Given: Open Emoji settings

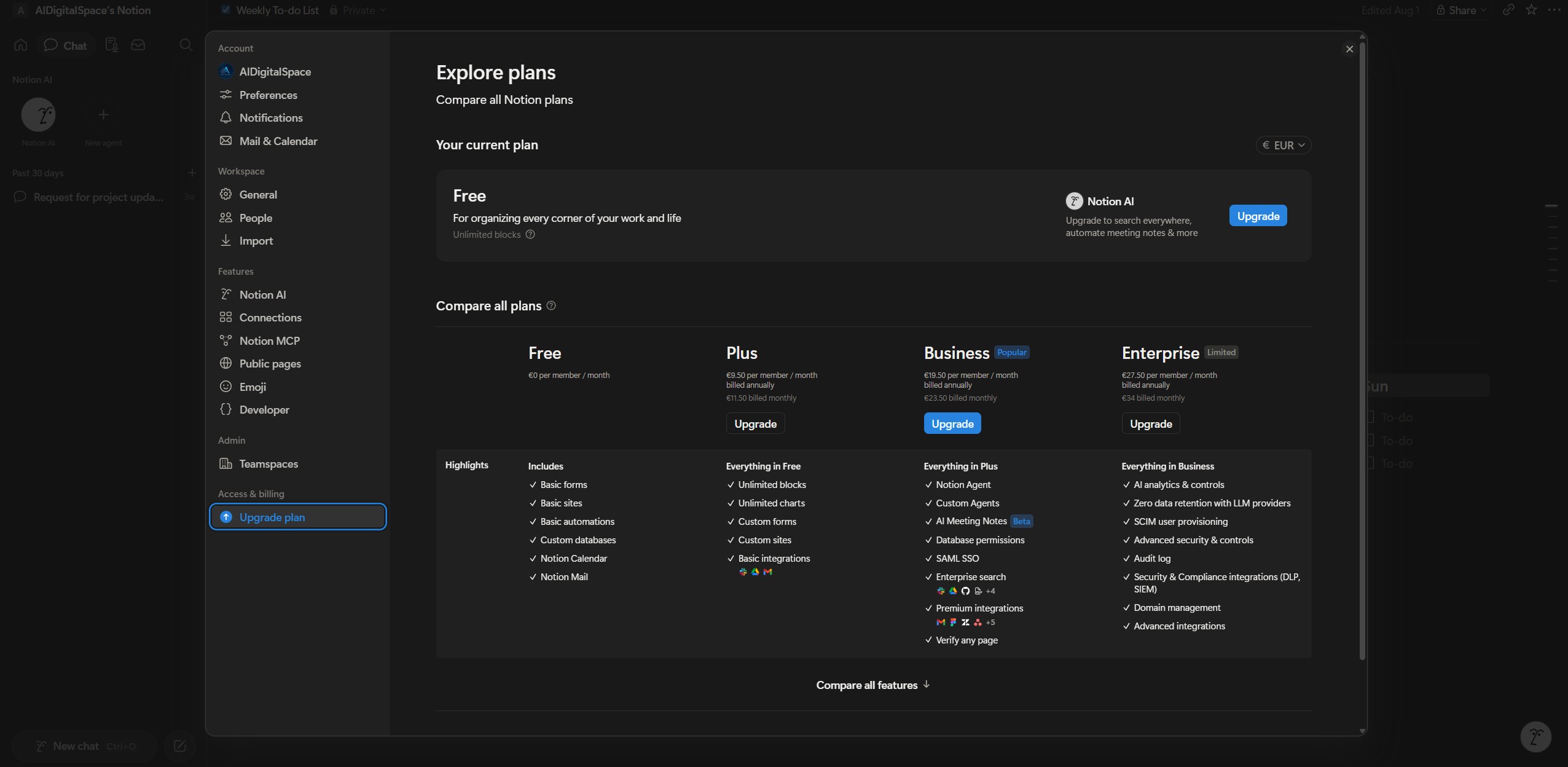Looking at the screenshot, I should point(297,387).
